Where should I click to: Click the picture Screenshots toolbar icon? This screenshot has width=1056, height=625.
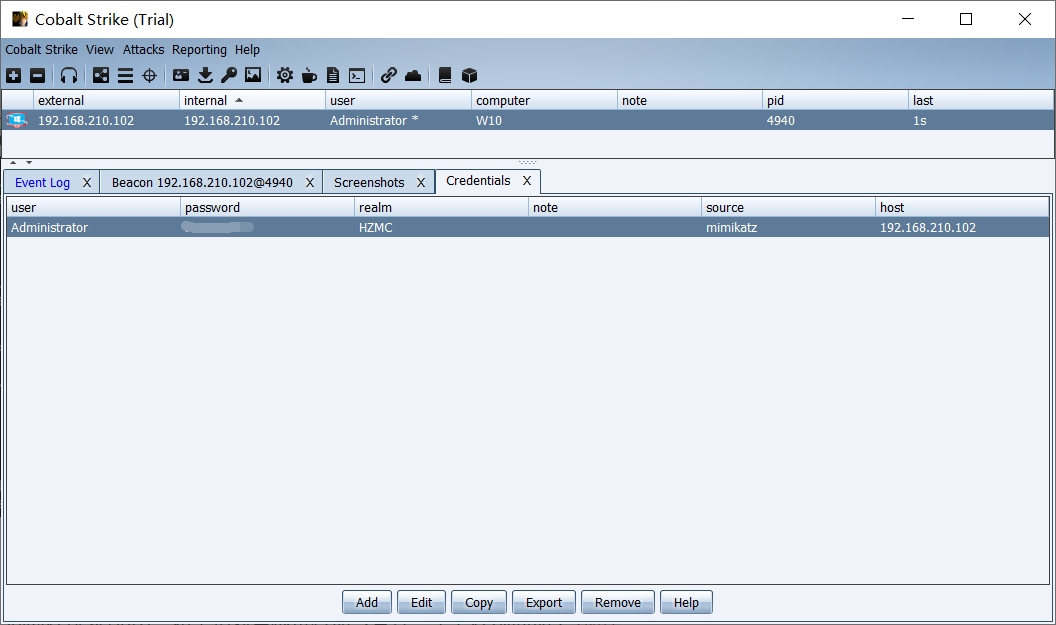[x=253, y=75]
